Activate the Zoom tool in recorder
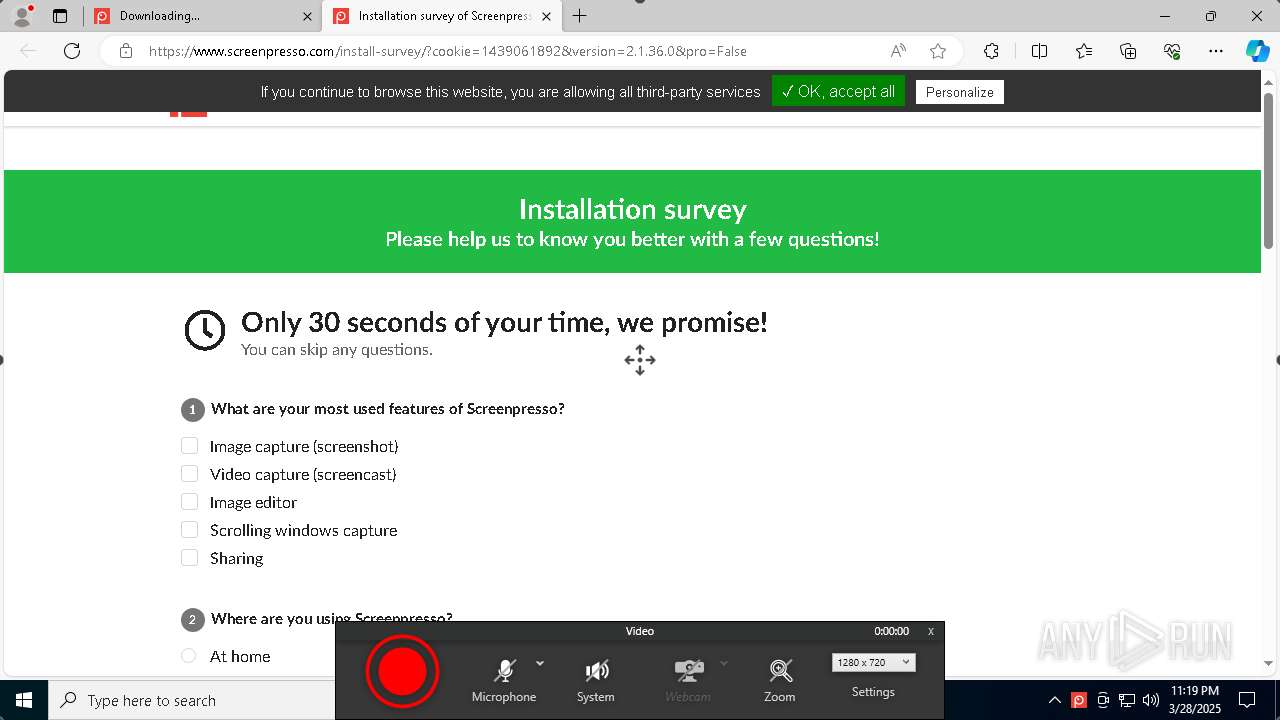Screen dimensions: 1280x720 (780, 680)
